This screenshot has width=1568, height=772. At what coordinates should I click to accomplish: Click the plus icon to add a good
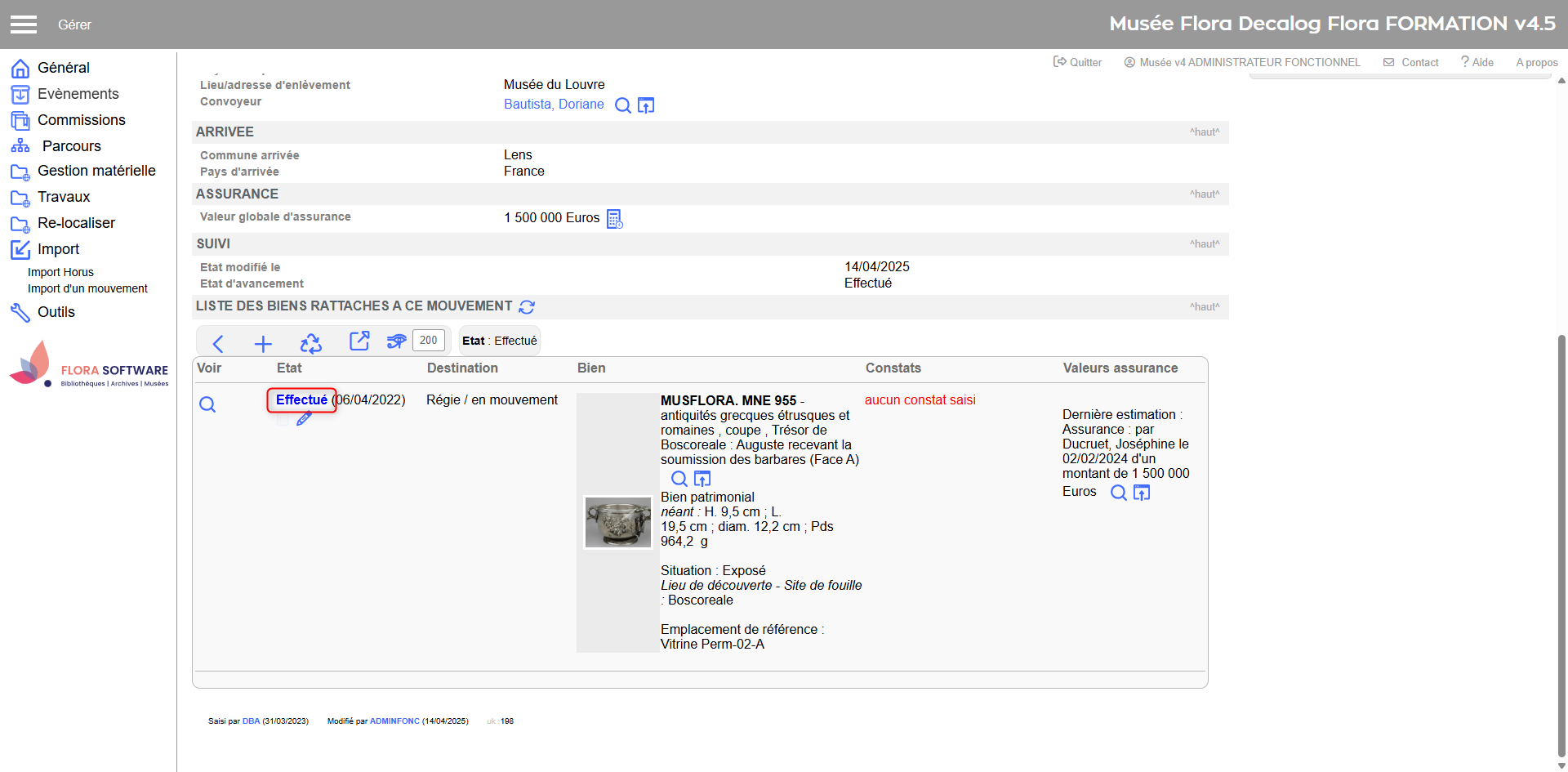(x=263, y=344)
